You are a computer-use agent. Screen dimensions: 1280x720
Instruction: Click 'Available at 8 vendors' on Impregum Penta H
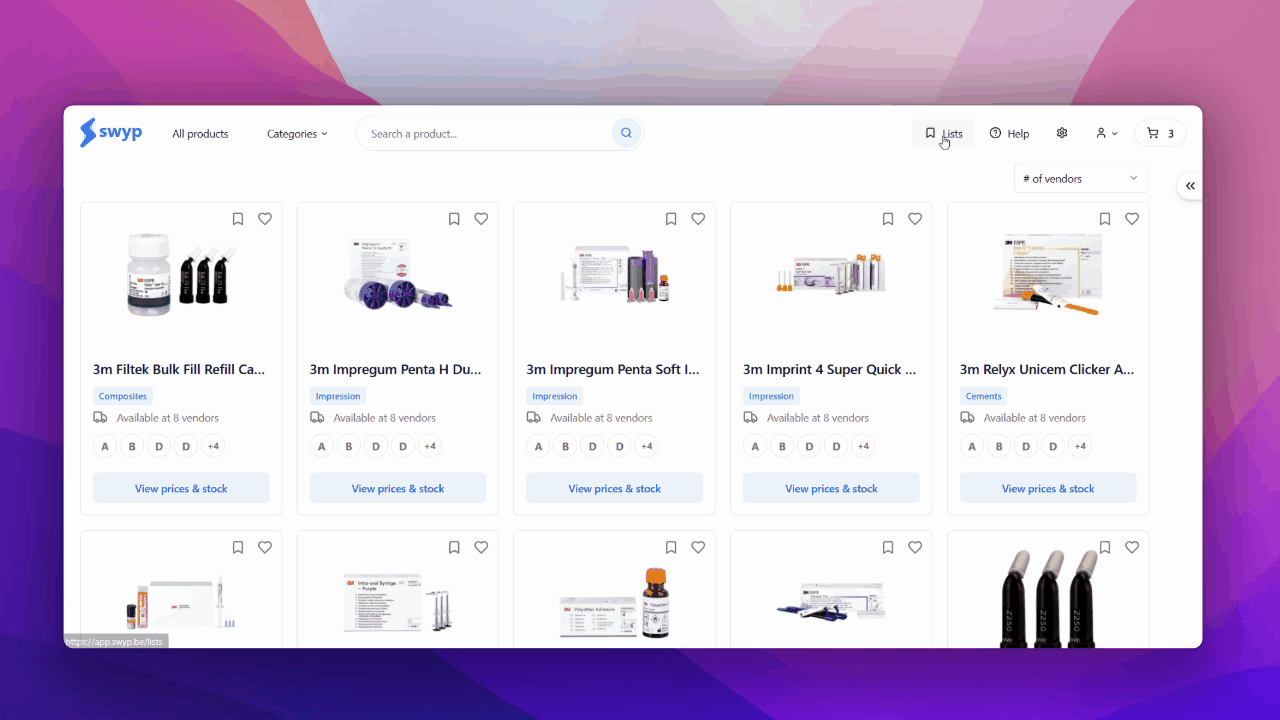point(384,418)
